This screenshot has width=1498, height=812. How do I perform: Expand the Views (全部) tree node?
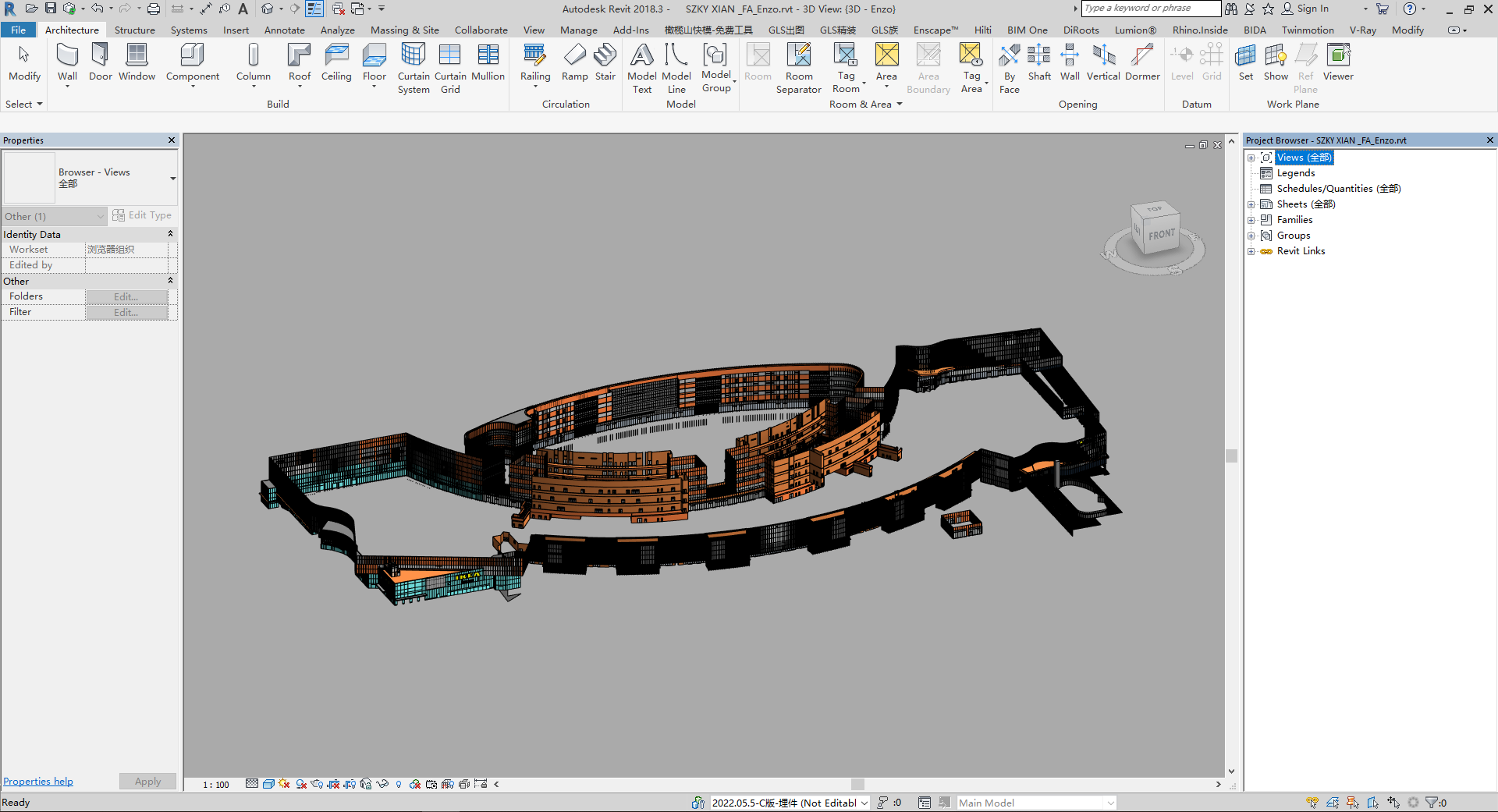(x=1251, y=158)
